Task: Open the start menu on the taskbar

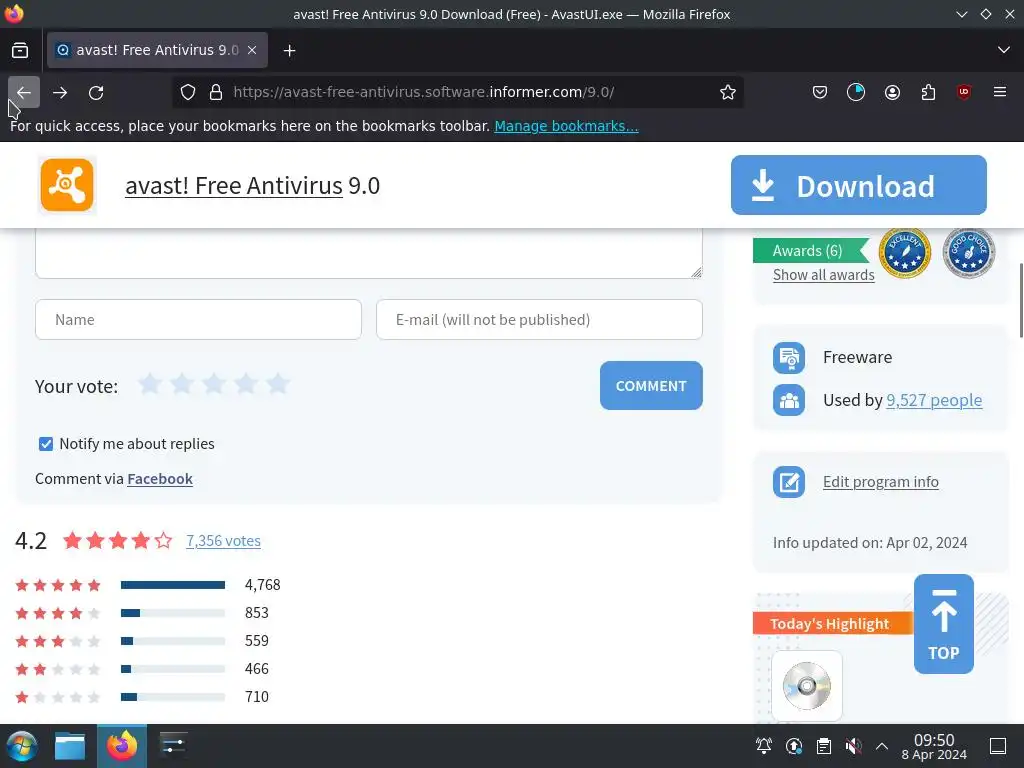Action: (22, 746)
